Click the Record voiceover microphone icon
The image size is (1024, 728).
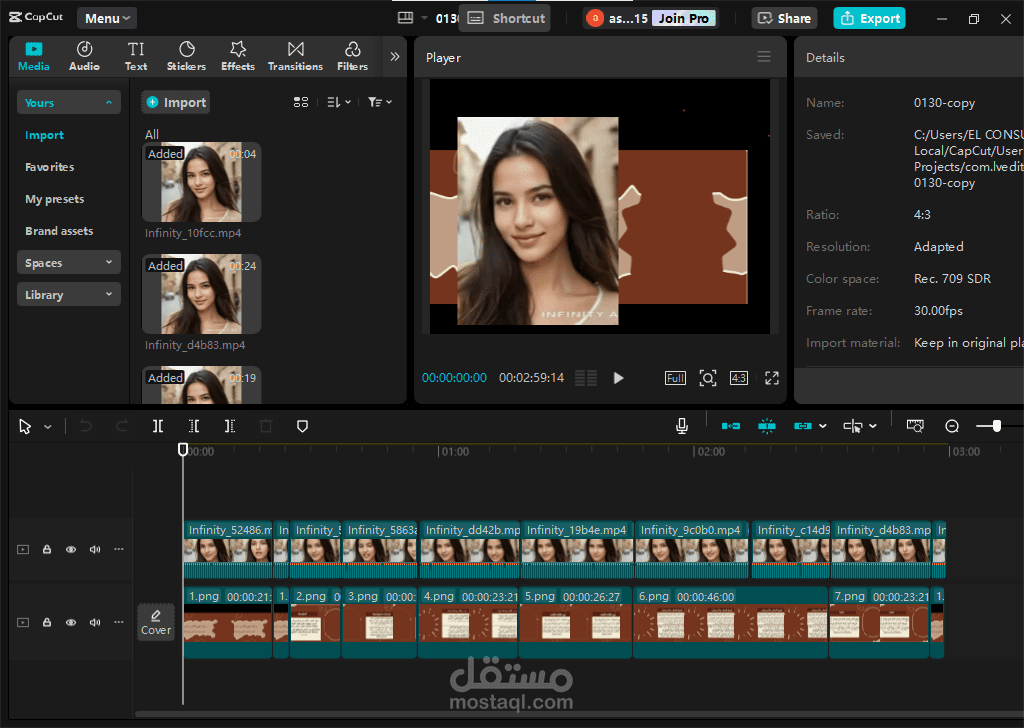tap(682, 426)
